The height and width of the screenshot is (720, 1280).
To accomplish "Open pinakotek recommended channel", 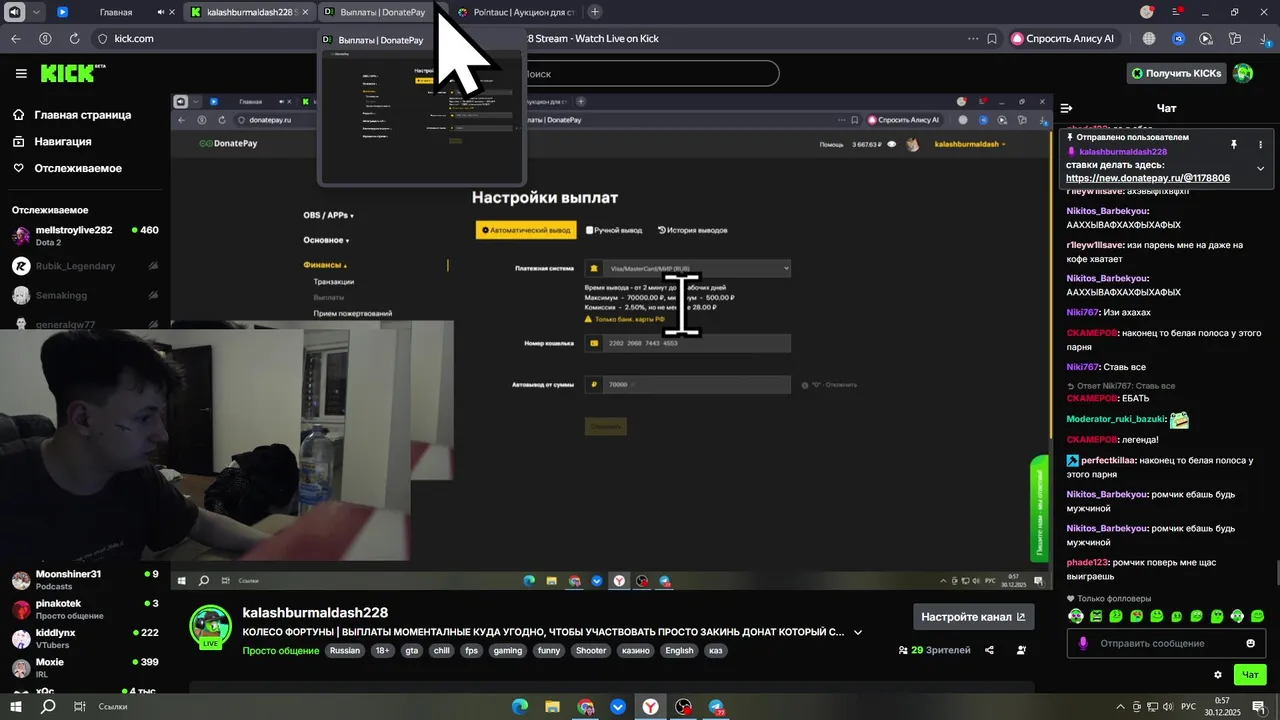I will [x=85, y=609].
